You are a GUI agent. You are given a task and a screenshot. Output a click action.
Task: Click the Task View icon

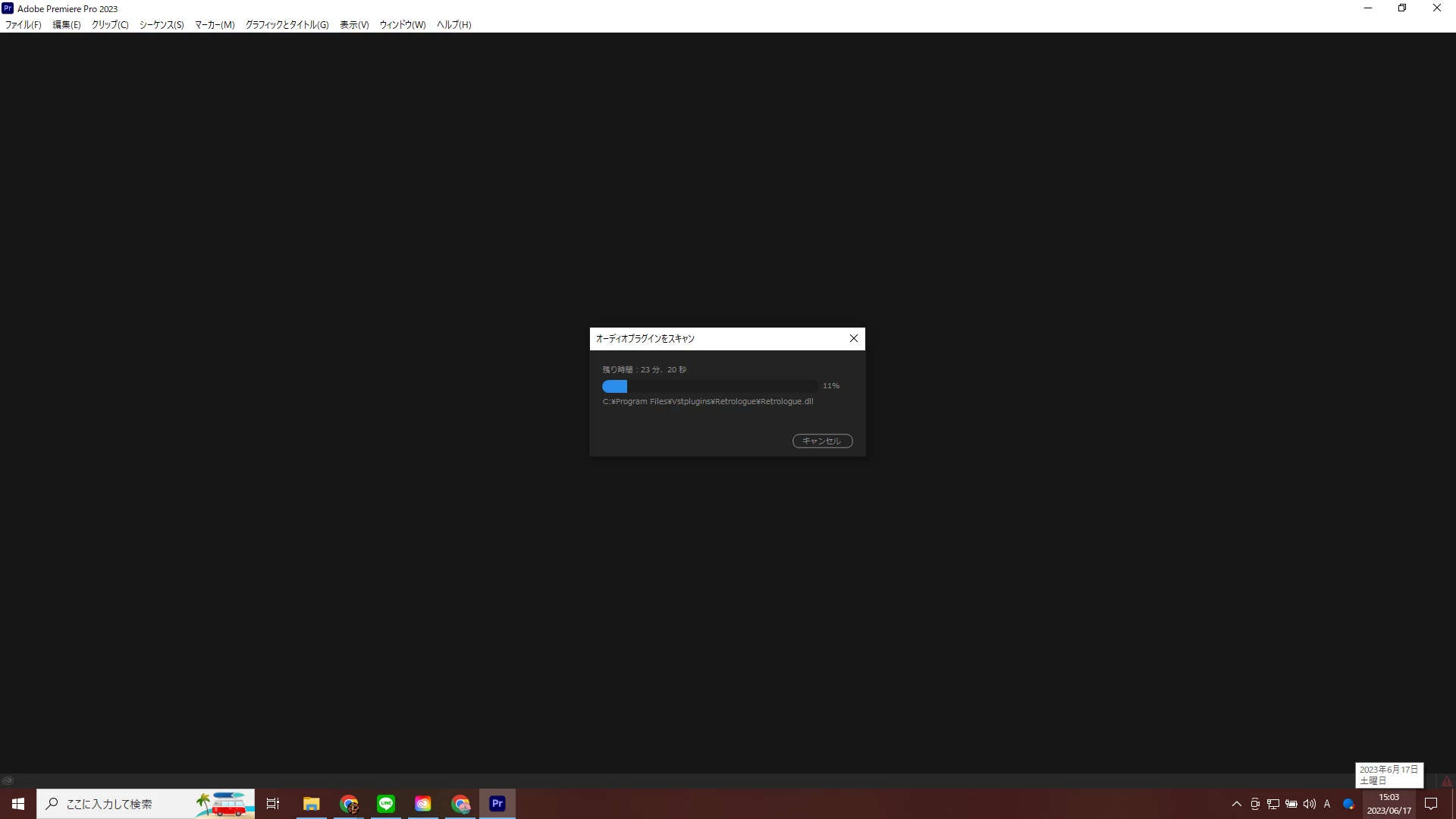point(273,804)
